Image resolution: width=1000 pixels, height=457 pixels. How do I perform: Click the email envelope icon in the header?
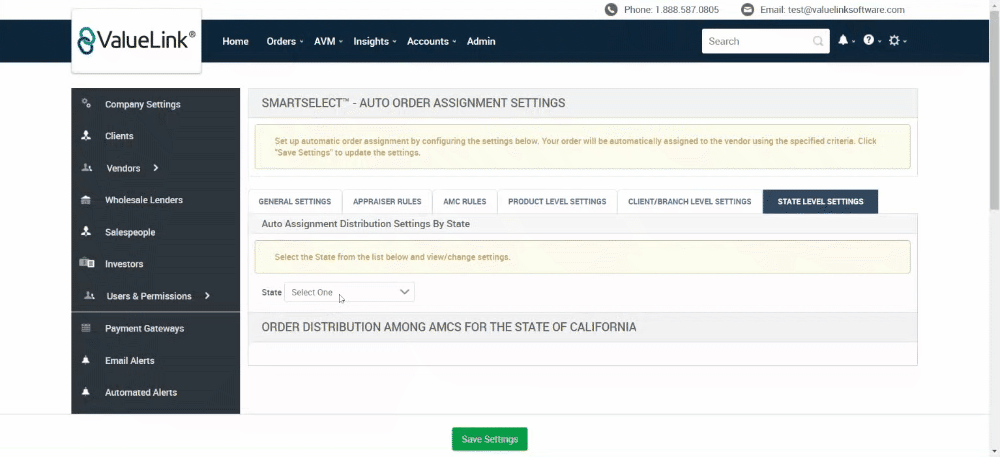pyautogui.click(x=747, y=10)
